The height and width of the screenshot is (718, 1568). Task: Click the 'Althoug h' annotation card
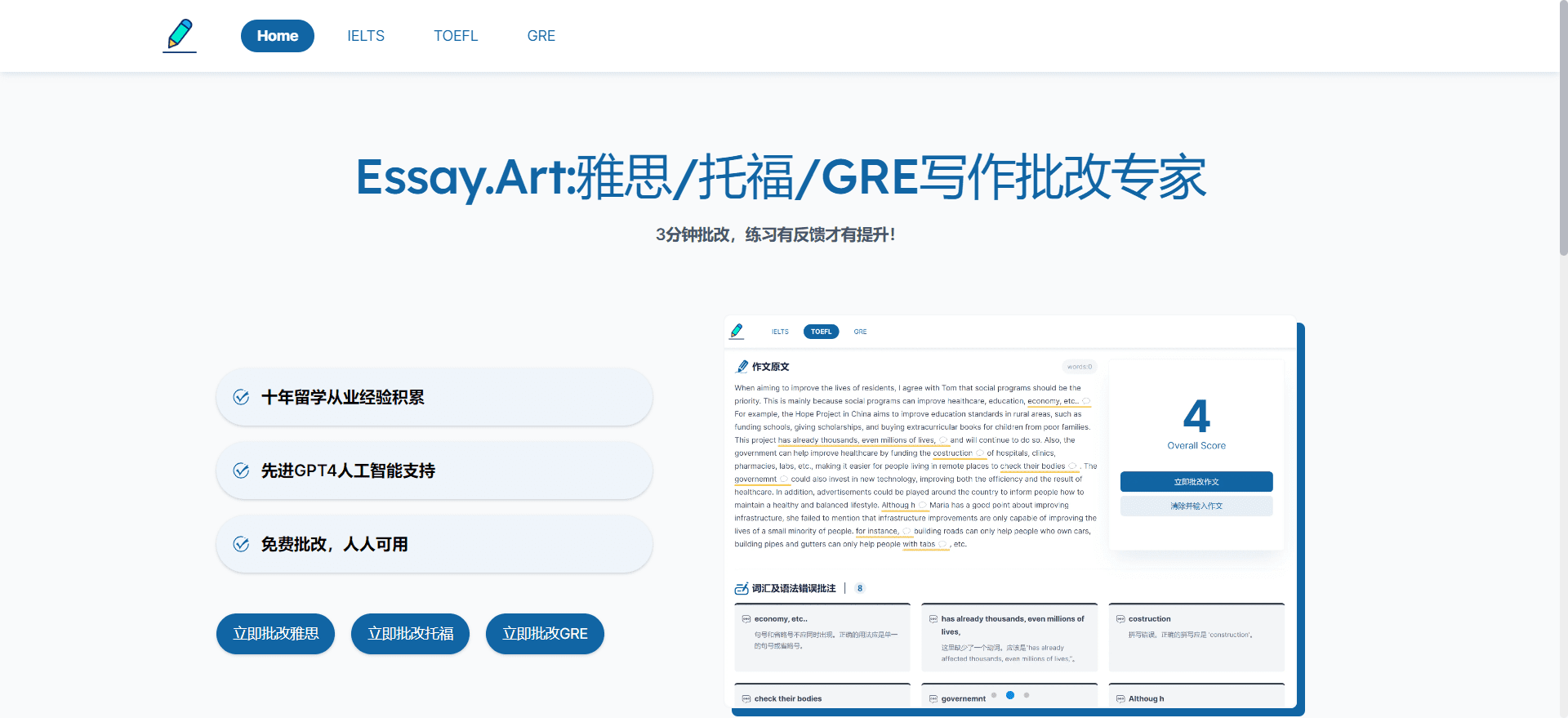[1196, 695]
